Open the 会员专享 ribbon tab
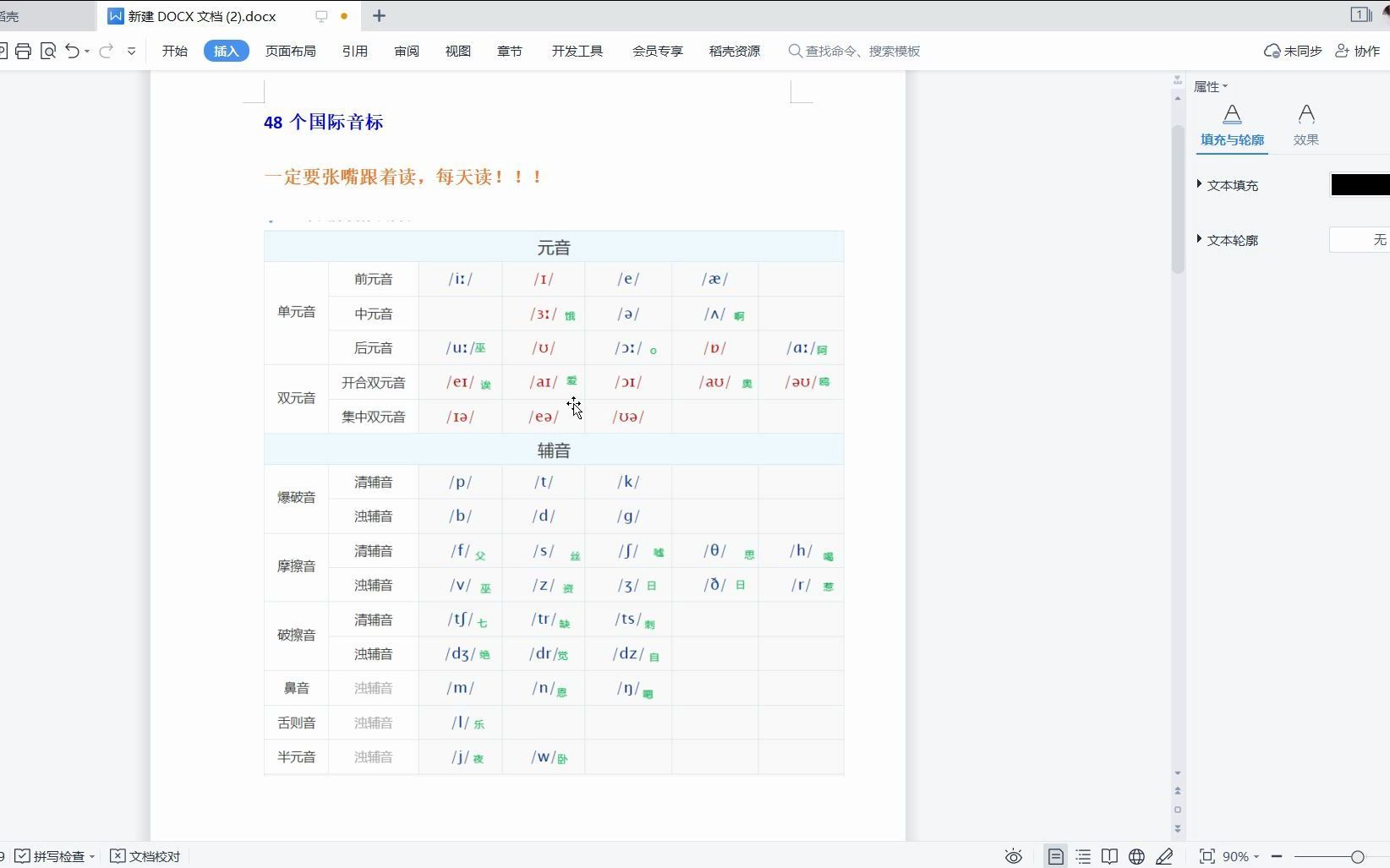The height and width of the screenshot is (868, 1390). pyautogui.click(x=658, y=51)
